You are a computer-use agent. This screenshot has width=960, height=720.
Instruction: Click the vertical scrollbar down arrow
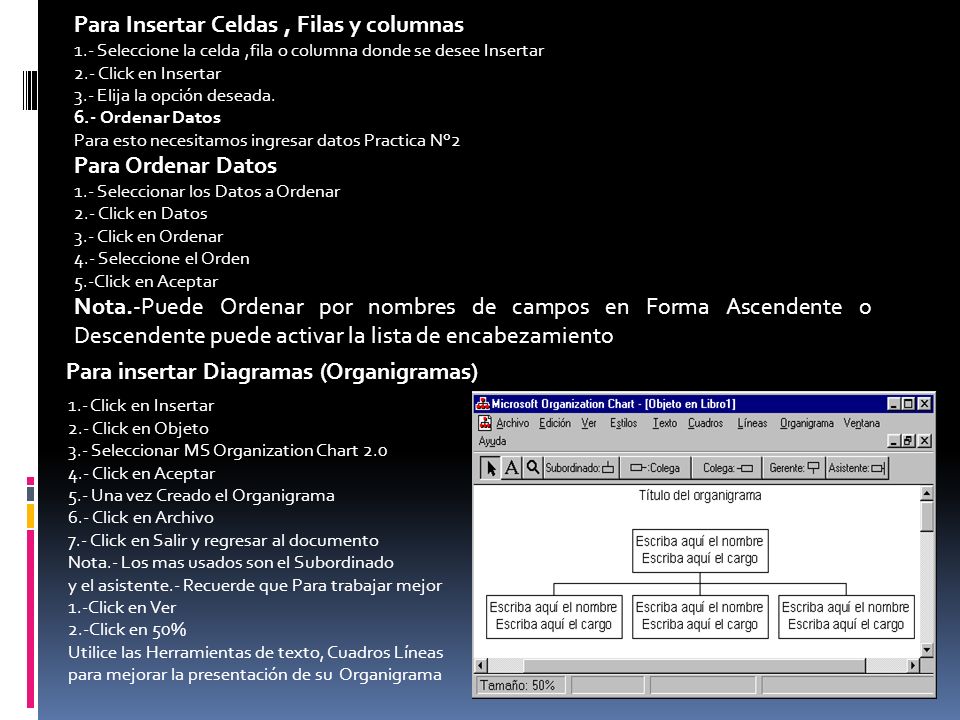927,649
